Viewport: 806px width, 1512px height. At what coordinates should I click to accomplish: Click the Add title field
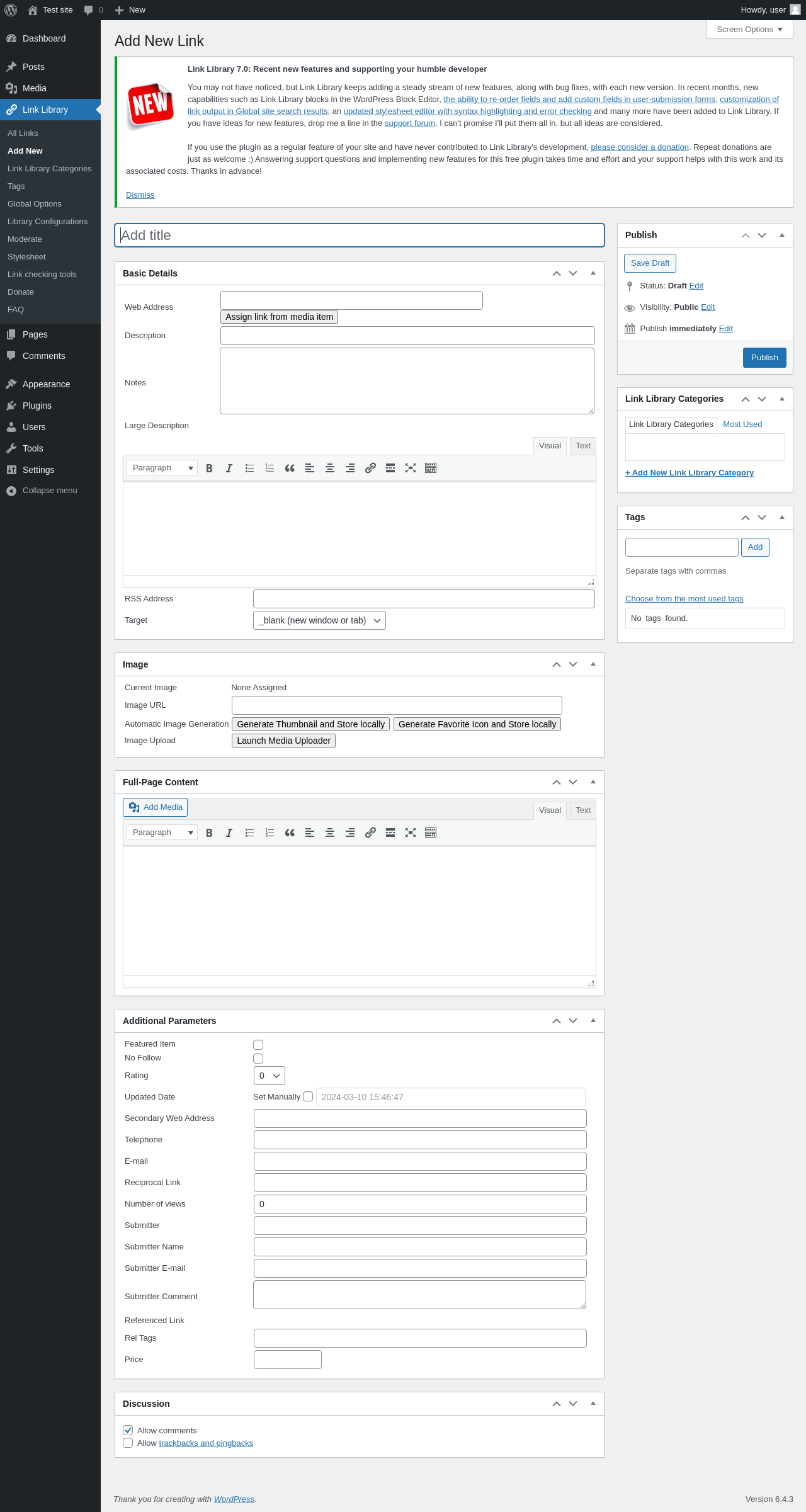[x=359, y=236]
